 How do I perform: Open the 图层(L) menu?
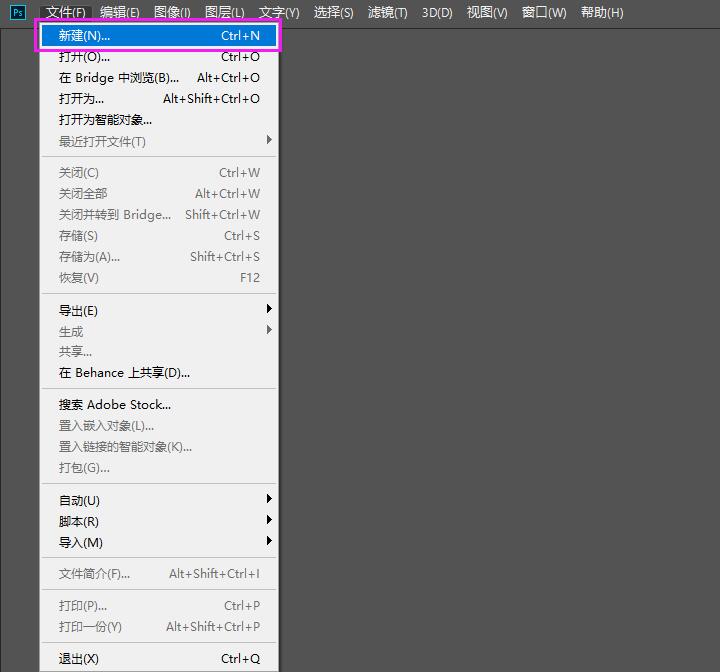coord(225,12)
